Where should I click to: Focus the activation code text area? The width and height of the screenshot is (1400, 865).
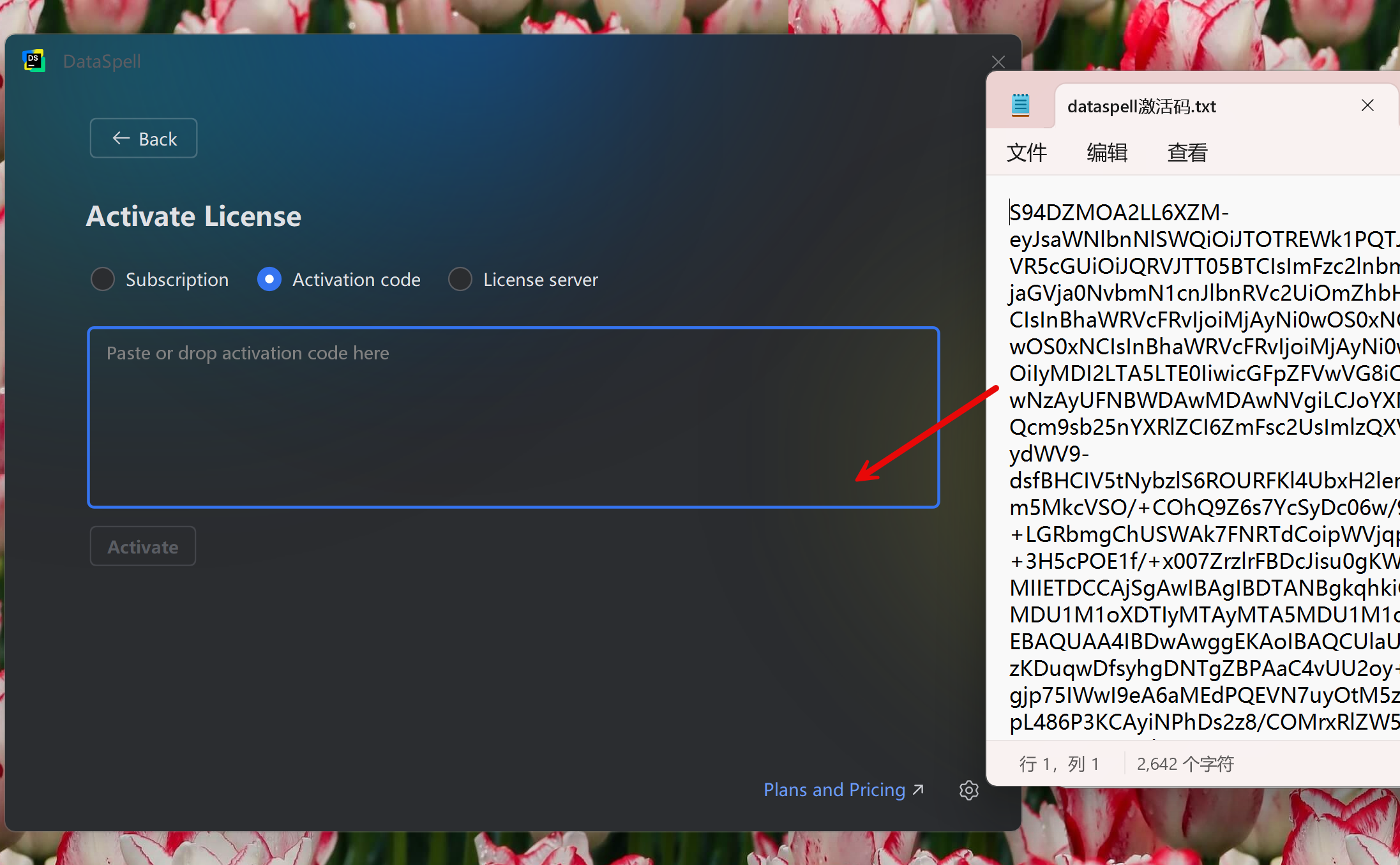pos(513,417)
